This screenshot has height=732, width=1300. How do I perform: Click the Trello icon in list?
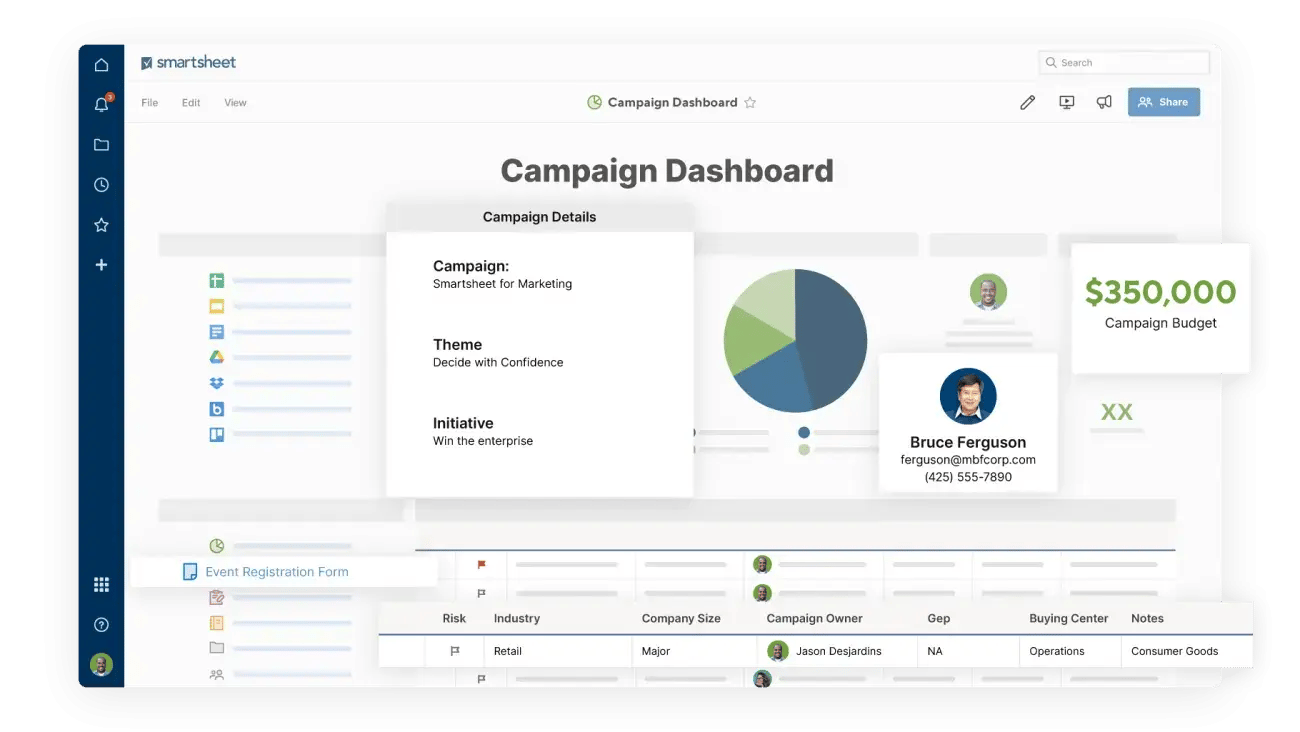216,435
